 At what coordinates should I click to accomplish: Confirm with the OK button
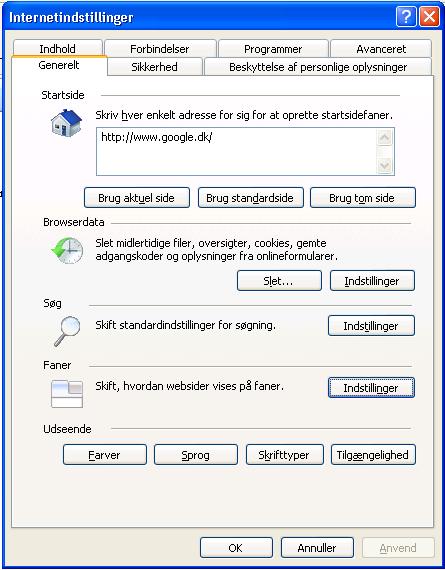click(236, 547)
